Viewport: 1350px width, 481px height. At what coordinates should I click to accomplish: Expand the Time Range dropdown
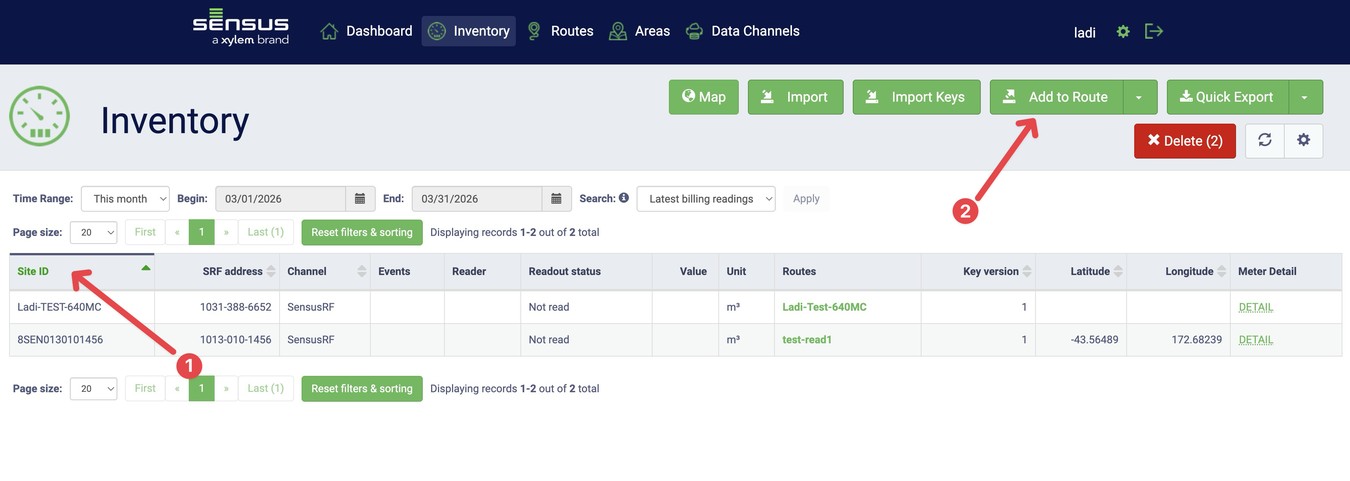(125, 199)
